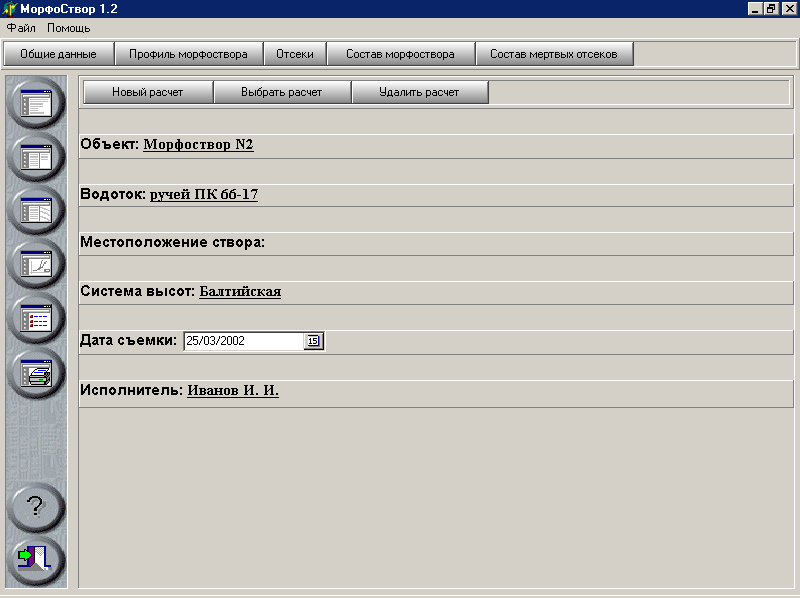Open help via the question mark icon
The width and height of the screenshot is (800, 598).
tap(36, 507)
